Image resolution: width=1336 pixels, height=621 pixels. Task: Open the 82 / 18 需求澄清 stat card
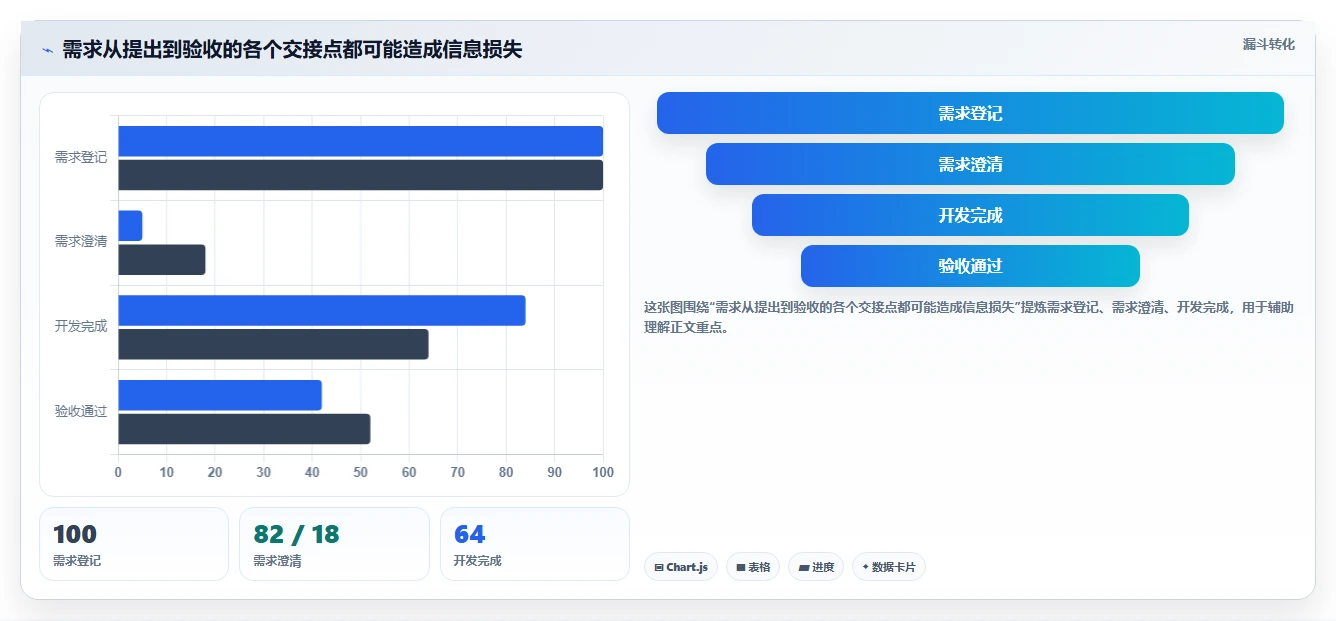coord(334,544)
